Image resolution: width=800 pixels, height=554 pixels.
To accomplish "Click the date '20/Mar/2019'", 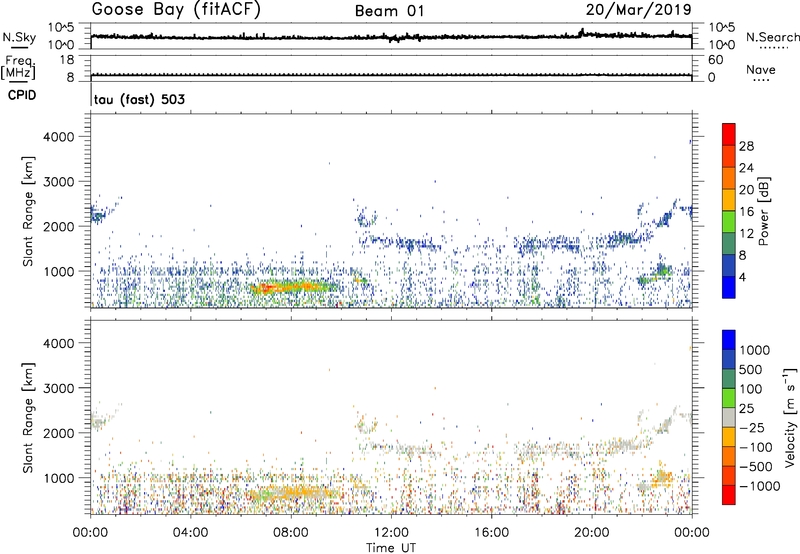I will point(638,10).
